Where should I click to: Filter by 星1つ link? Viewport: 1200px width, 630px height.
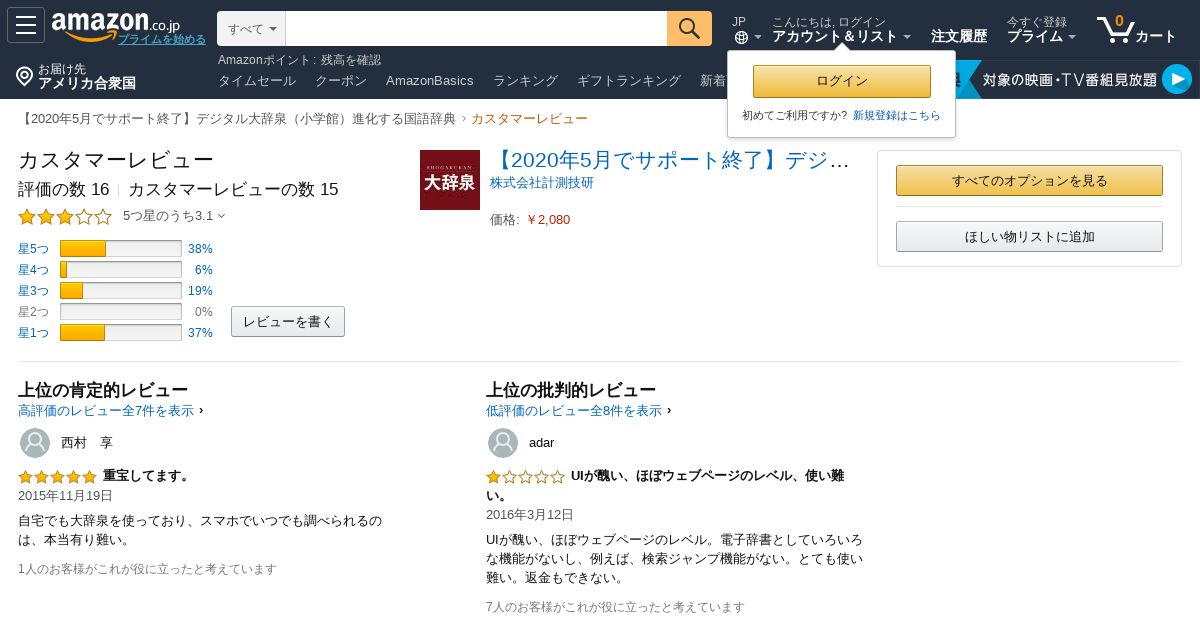pos(33,333)
